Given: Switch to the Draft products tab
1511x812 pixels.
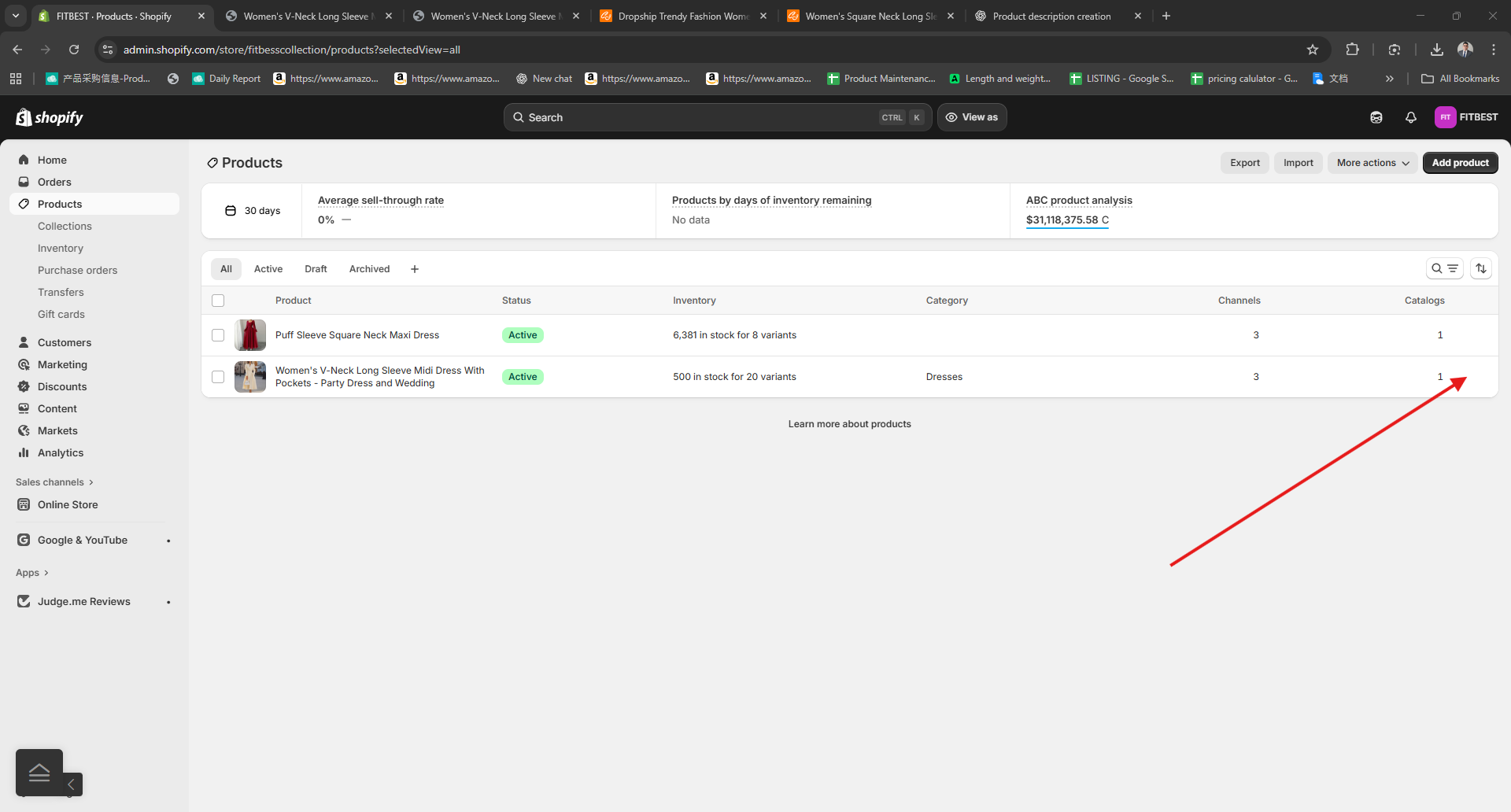Looking at the screenshot, I should 316,269.
